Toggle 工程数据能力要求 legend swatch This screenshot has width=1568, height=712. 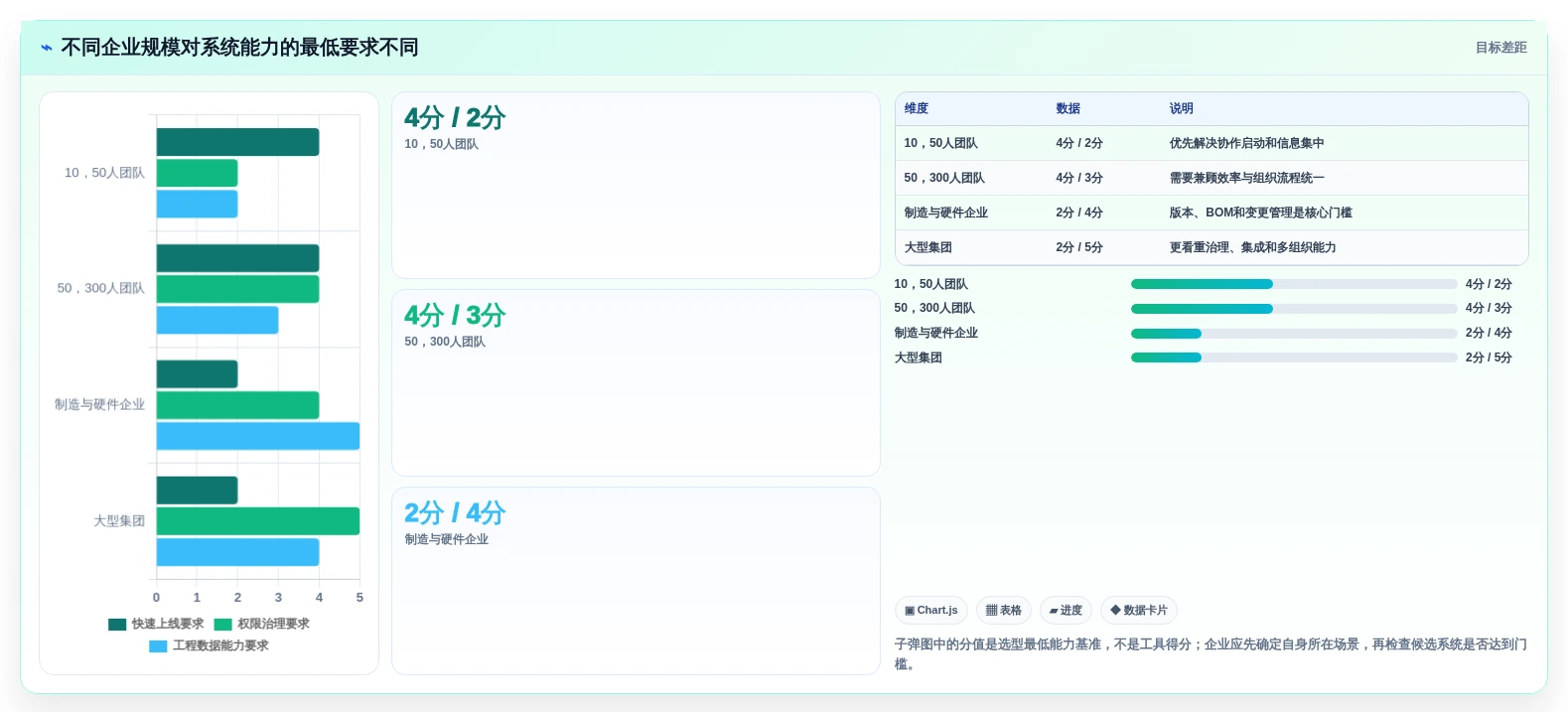click(x=158, y=646)
